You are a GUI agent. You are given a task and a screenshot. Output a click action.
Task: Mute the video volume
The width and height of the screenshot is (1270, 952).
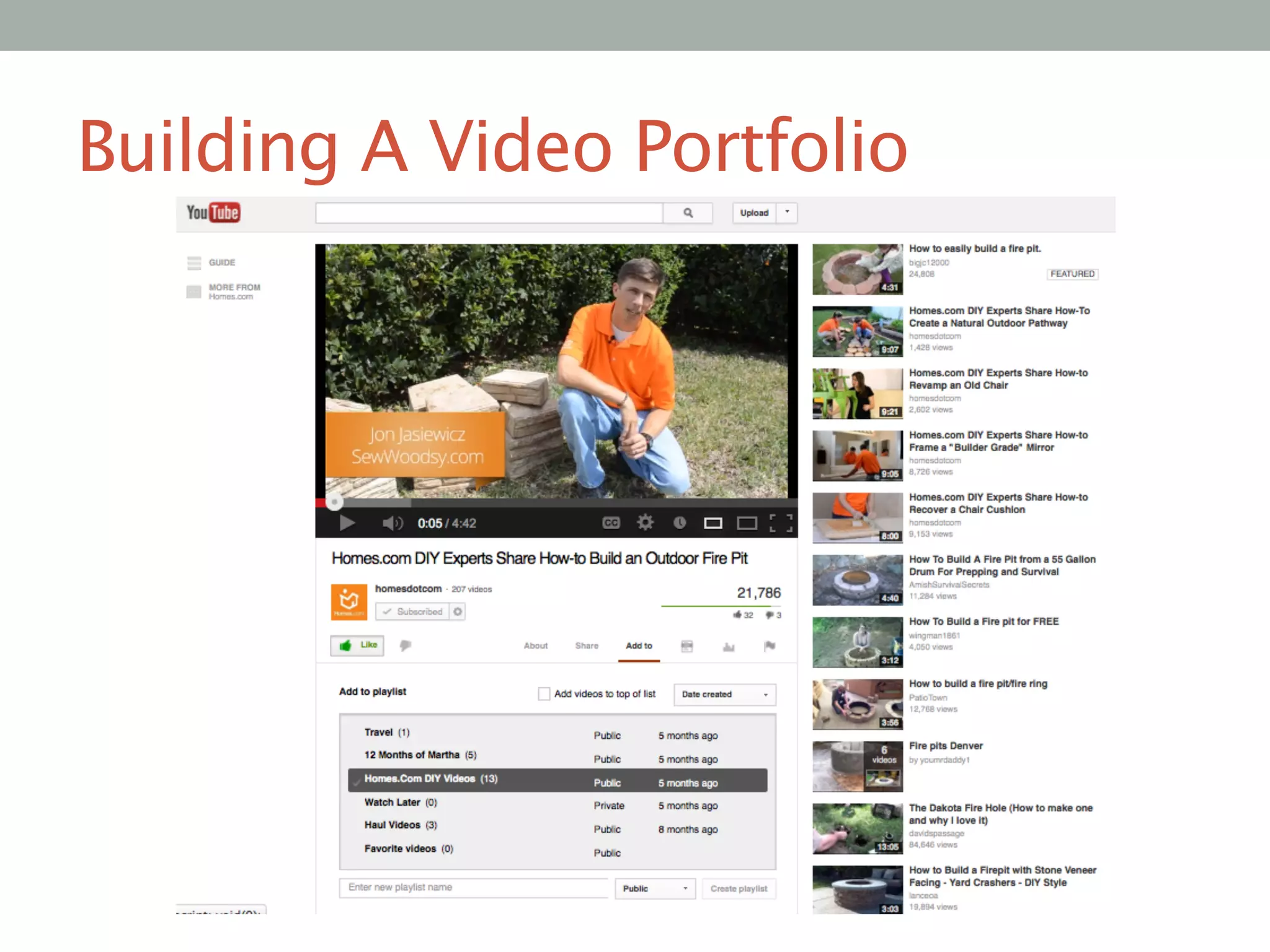point(393,524)
